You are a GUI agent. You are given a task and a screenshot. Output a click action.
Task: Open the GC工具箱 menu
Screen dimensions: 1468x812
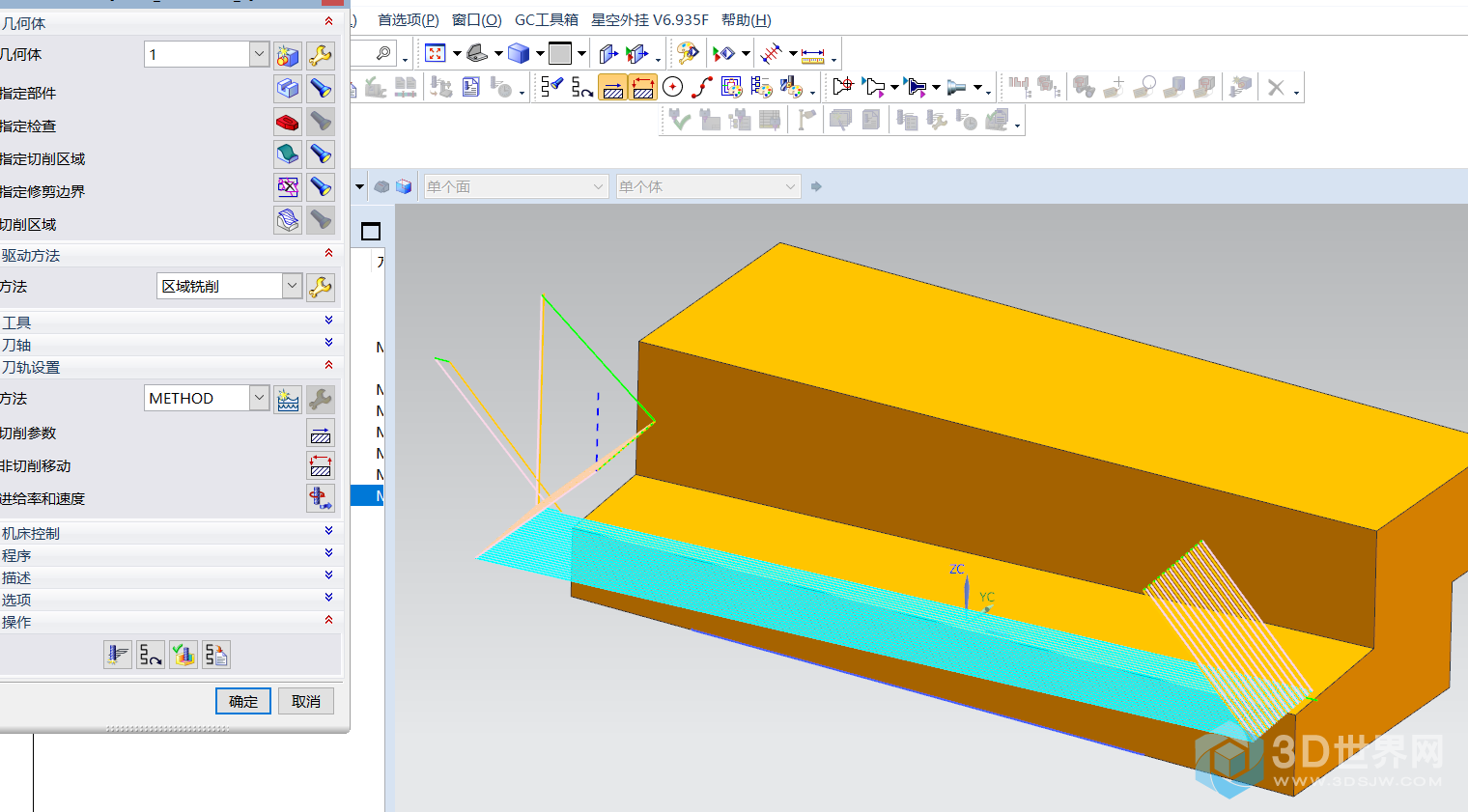547,19
